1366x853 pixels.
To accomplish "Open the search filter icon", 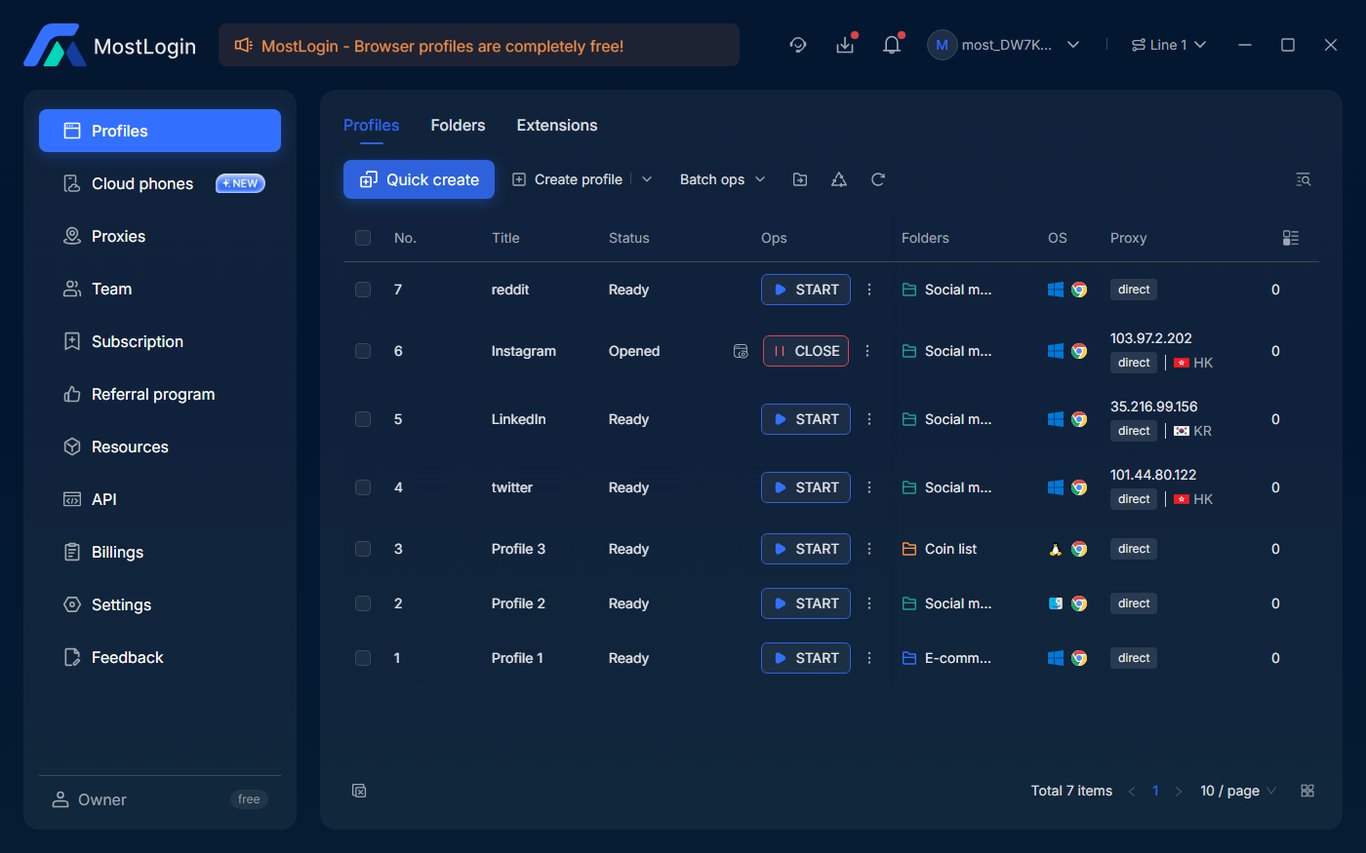I will 1303,180.
